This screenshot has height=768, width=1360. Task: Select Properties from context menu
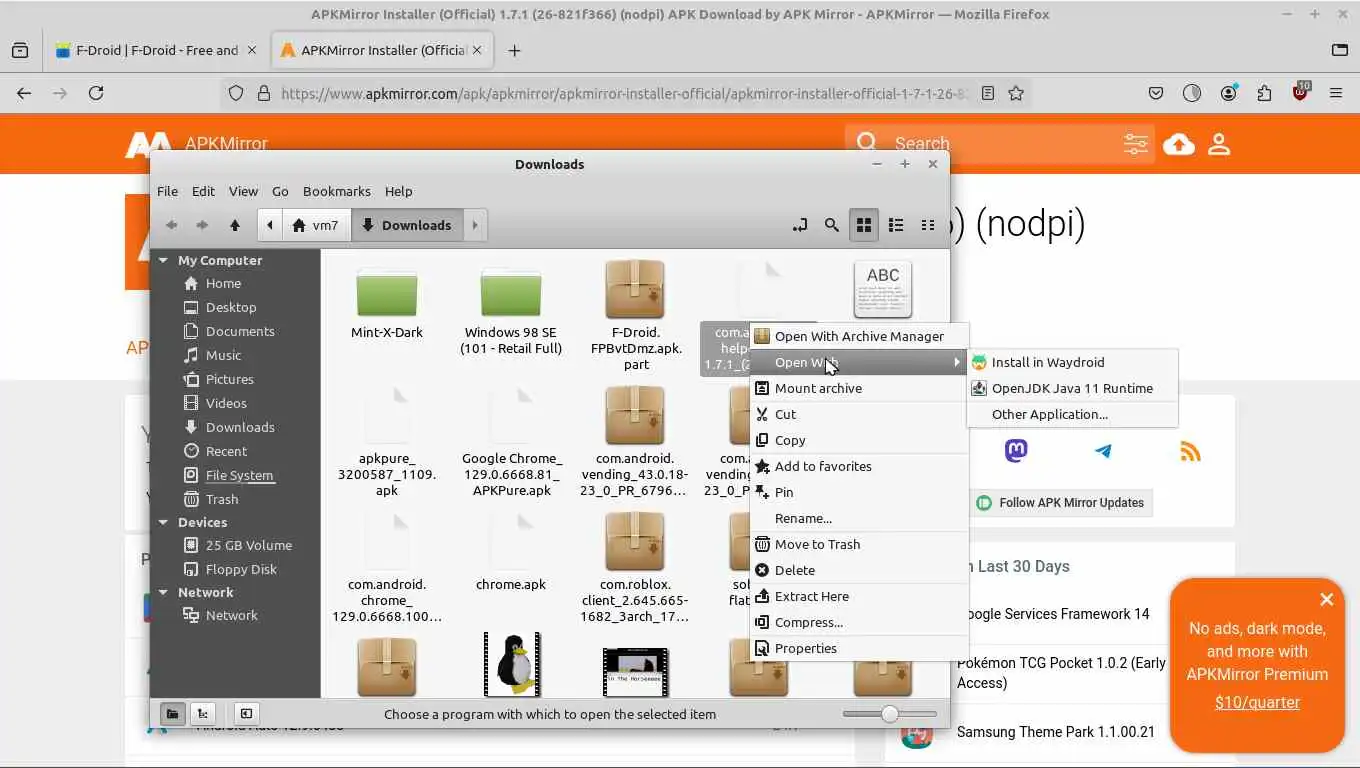coord(859,648)
